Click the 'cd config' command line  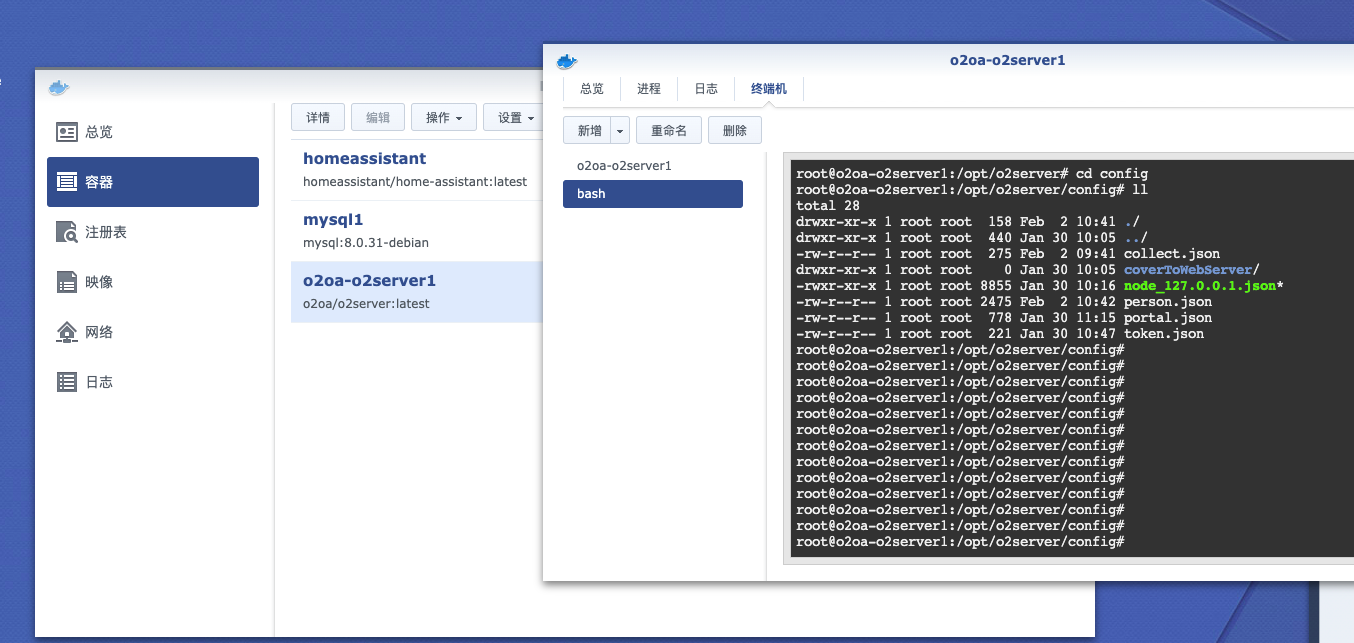(x=972, y=174)
